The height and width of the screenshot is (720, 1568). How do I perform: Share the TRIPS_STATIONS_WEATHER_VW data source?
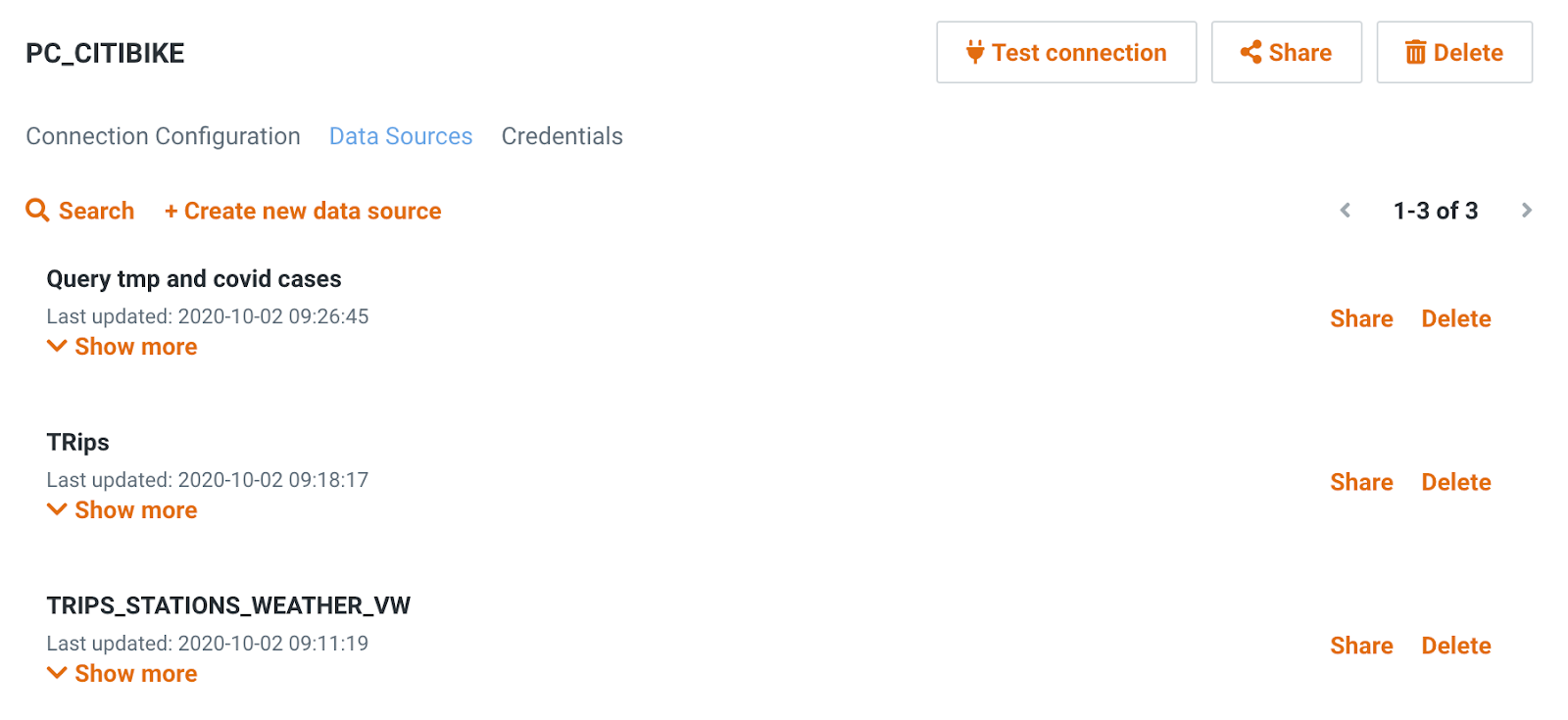tap(1361, 646)
